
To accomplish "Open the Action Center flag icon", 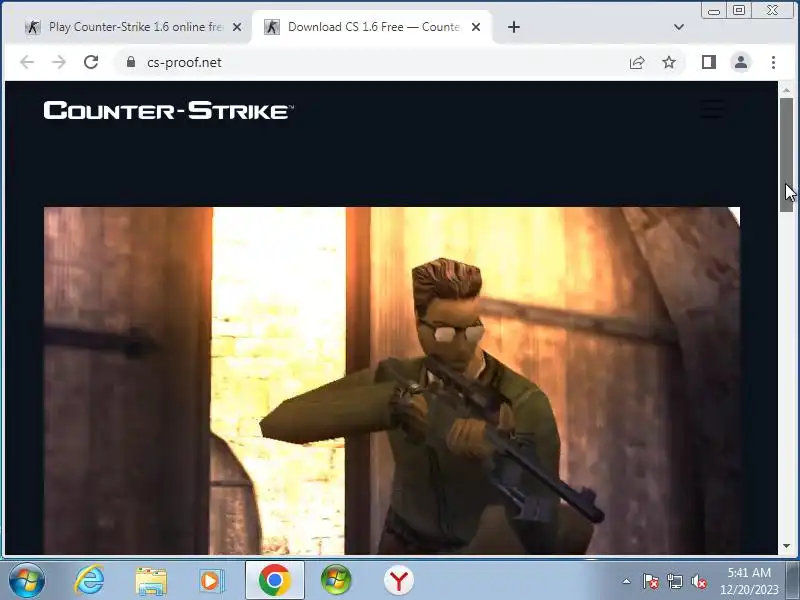I will tap(651, 581).
